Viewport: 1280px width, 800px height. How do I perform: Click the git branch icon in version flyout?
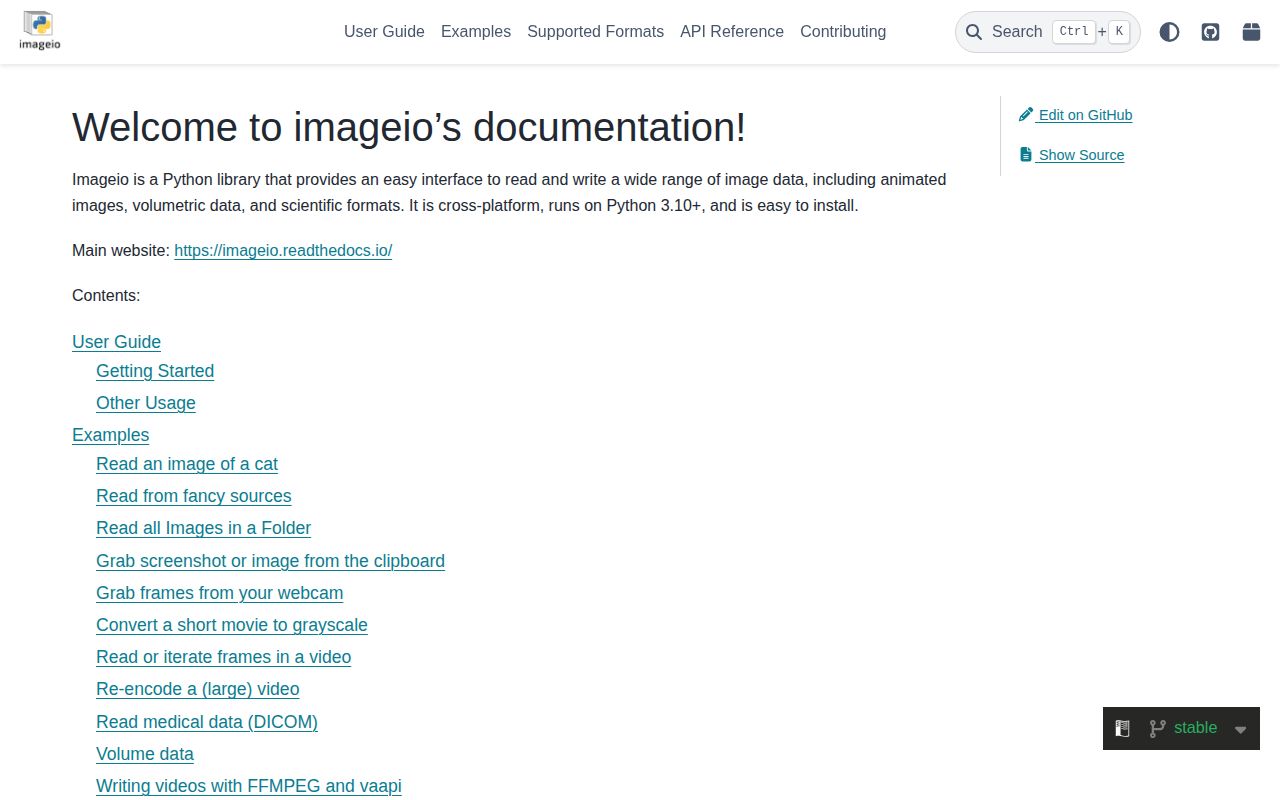1157,729
